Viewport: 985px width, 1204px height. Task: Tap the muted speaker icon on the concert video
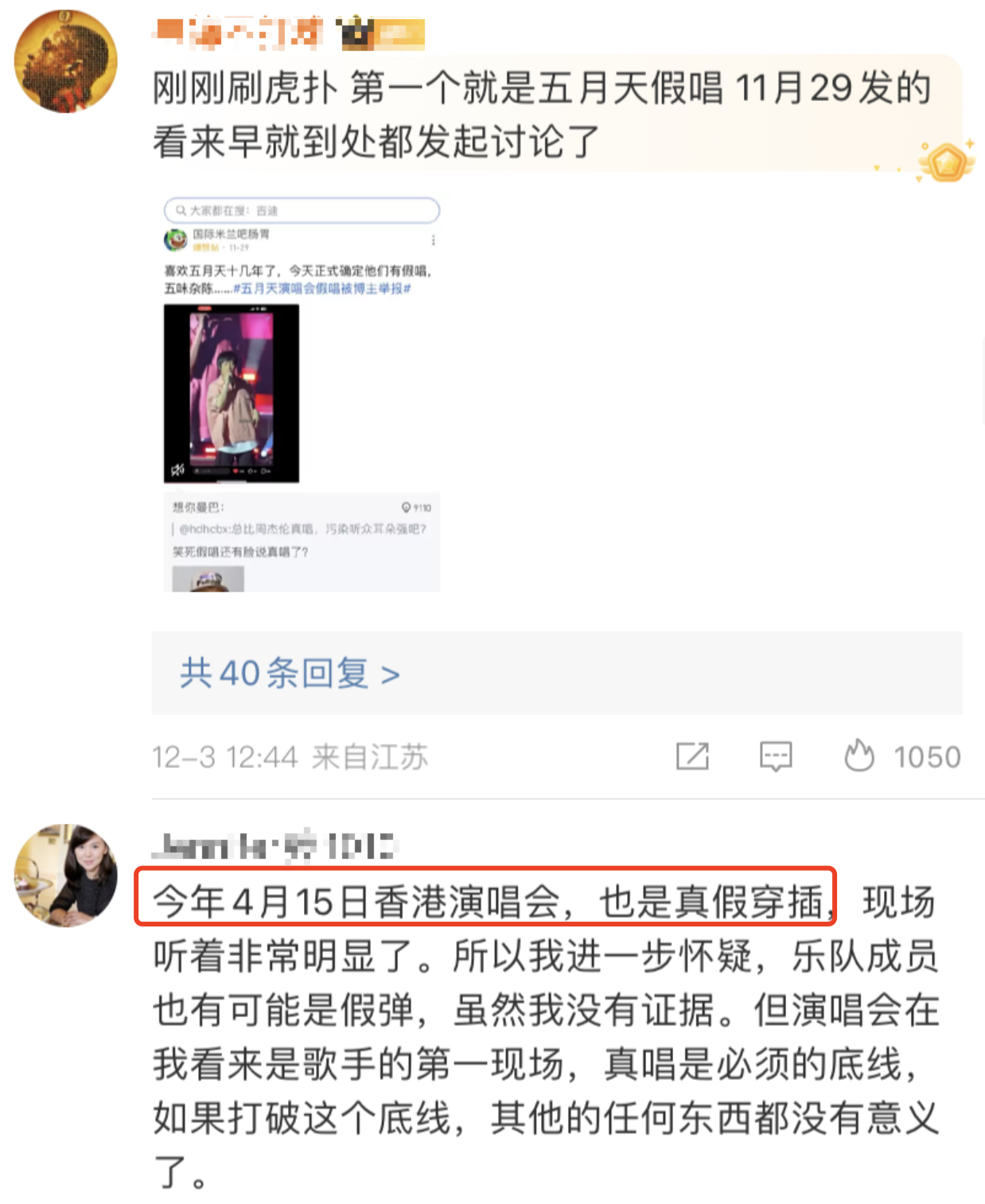(177, 470)
